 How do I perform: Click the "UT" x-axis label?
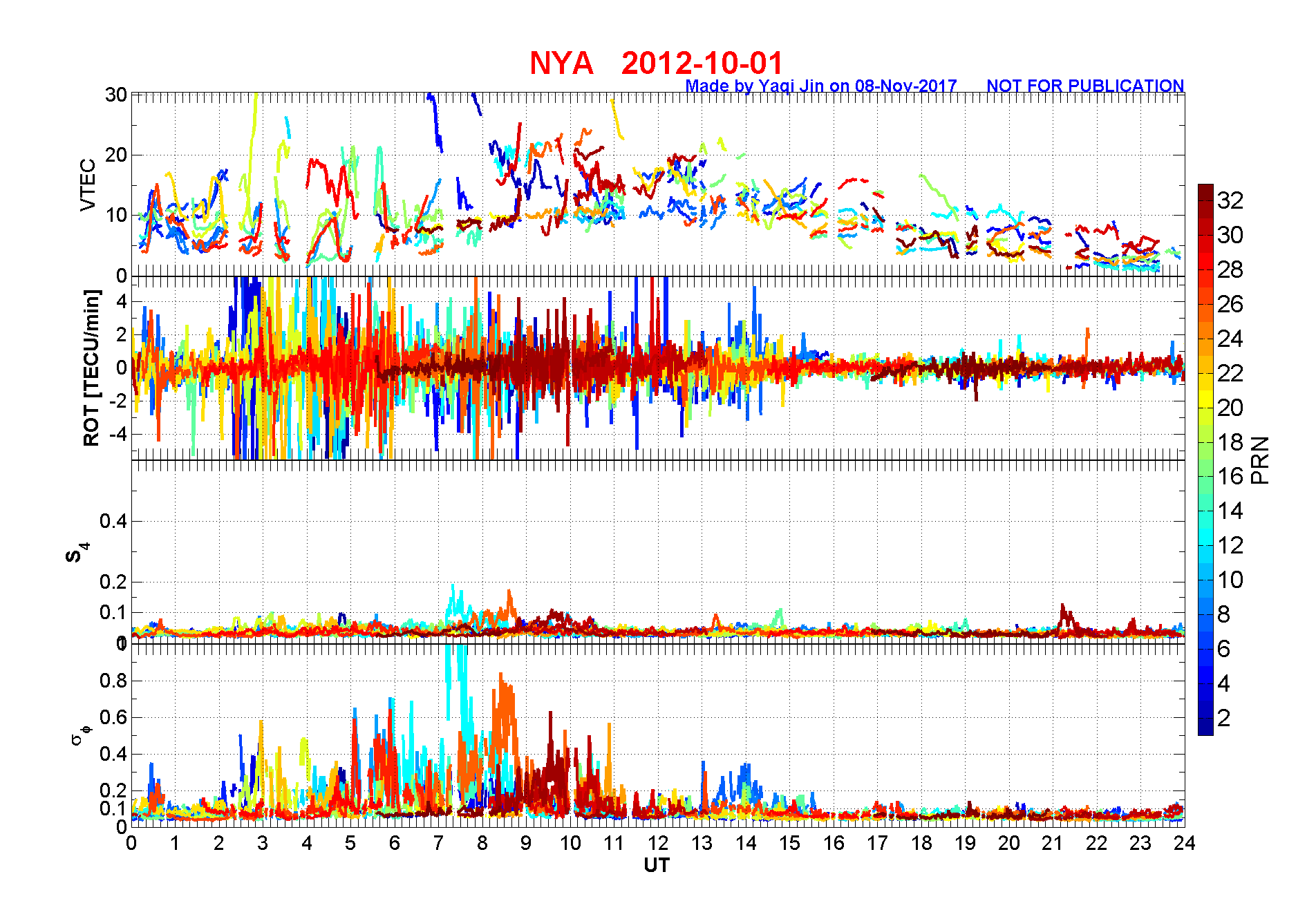point(657,865)
